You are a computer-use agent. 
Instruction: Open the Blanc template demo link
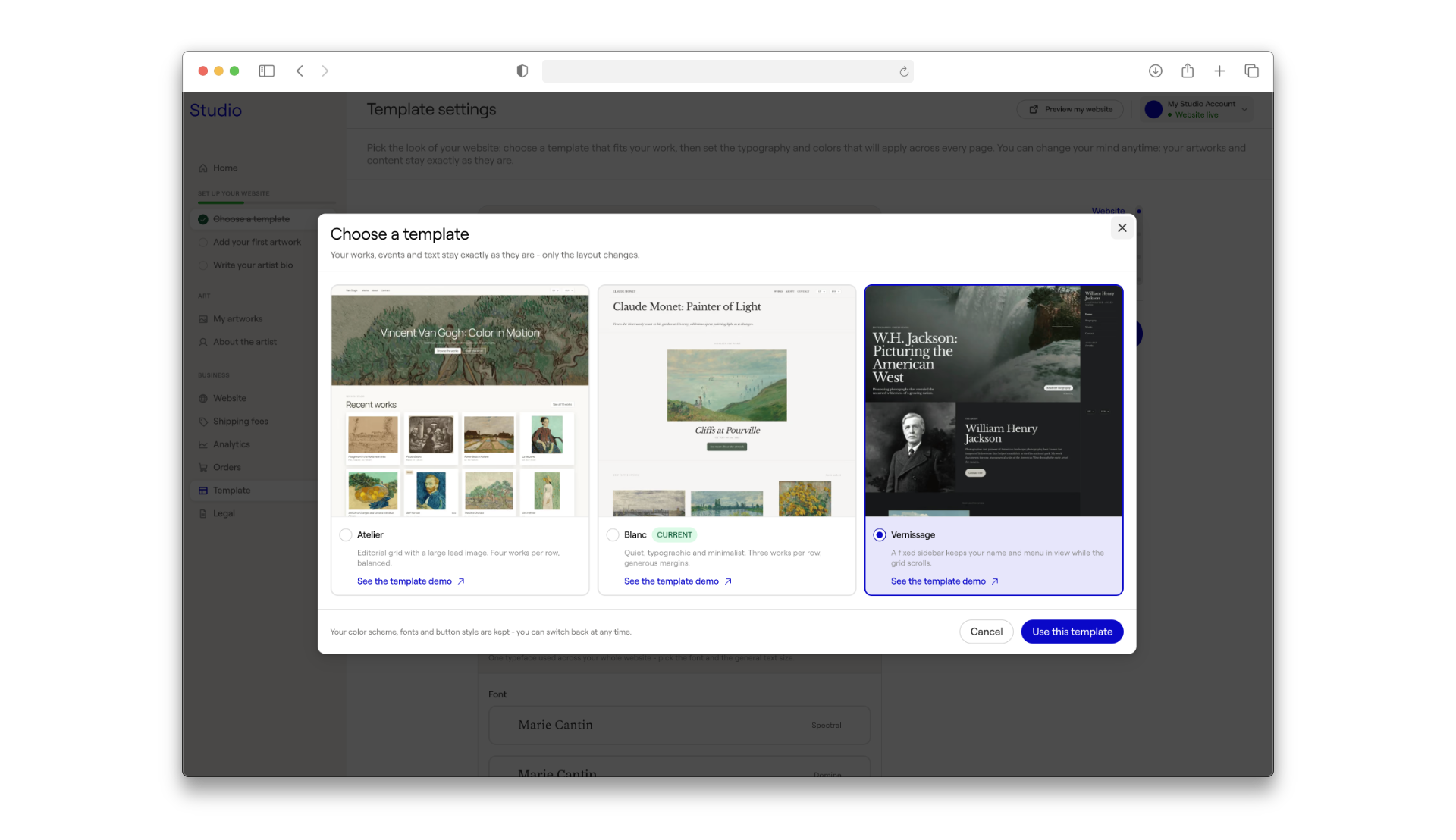(x=677, y=581)
